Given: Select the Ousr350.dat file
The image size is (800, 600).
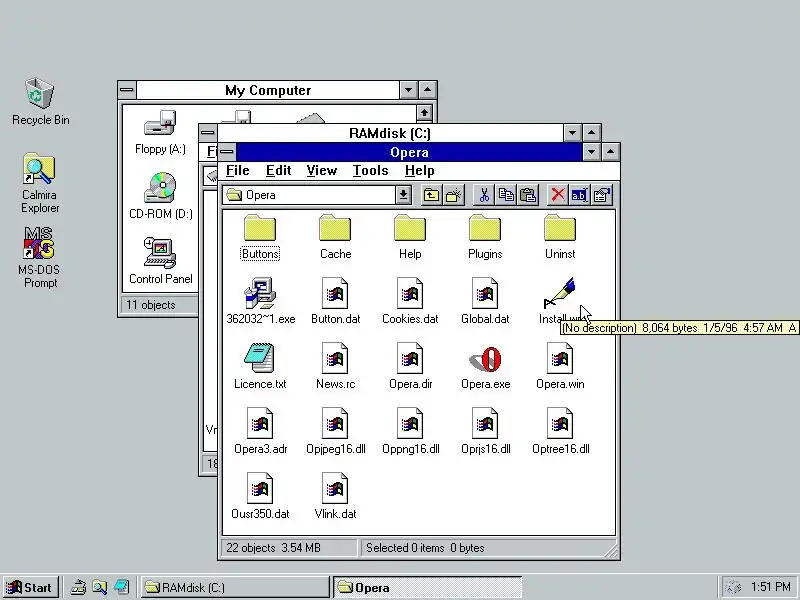Looking at the screenshot, I should pos(260,496).
